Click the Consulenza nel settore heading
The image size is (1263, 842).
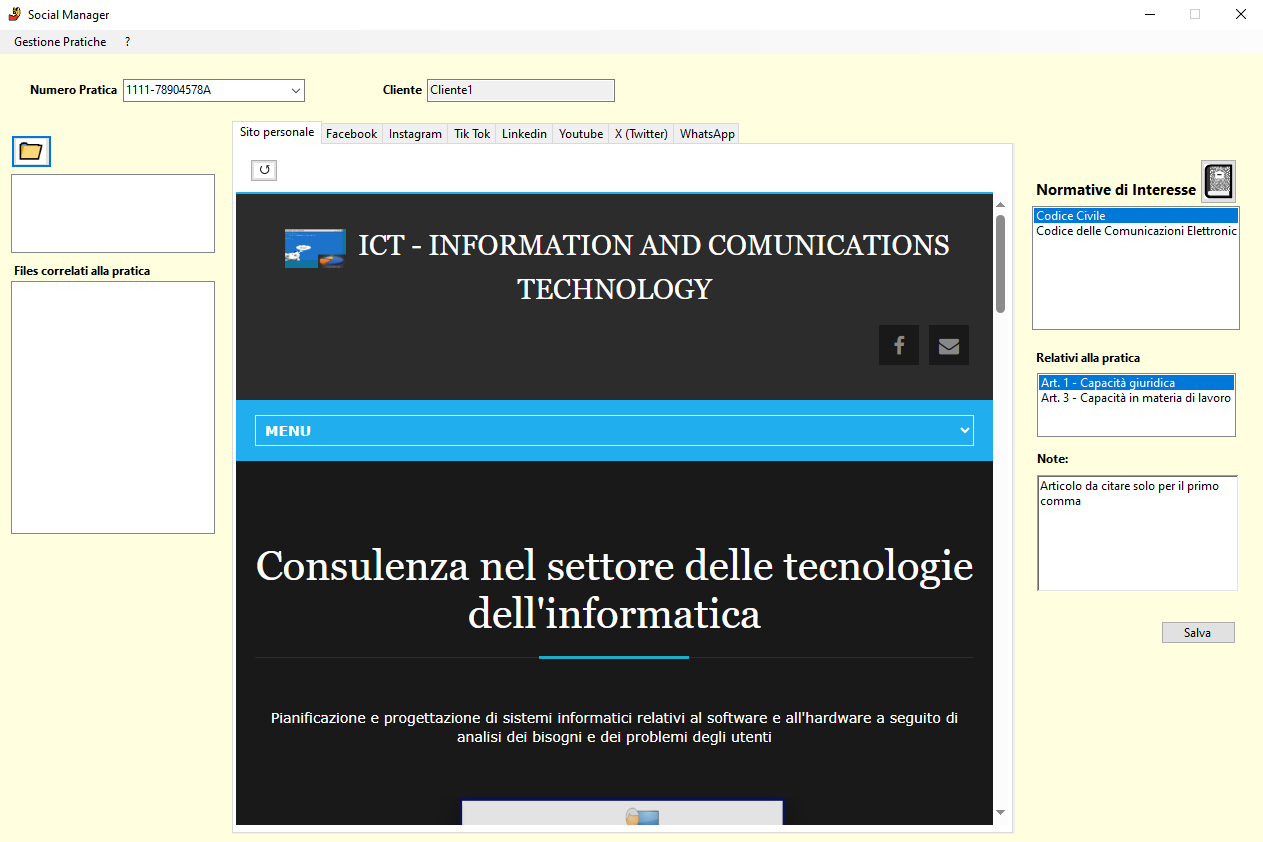coord(614,590)
